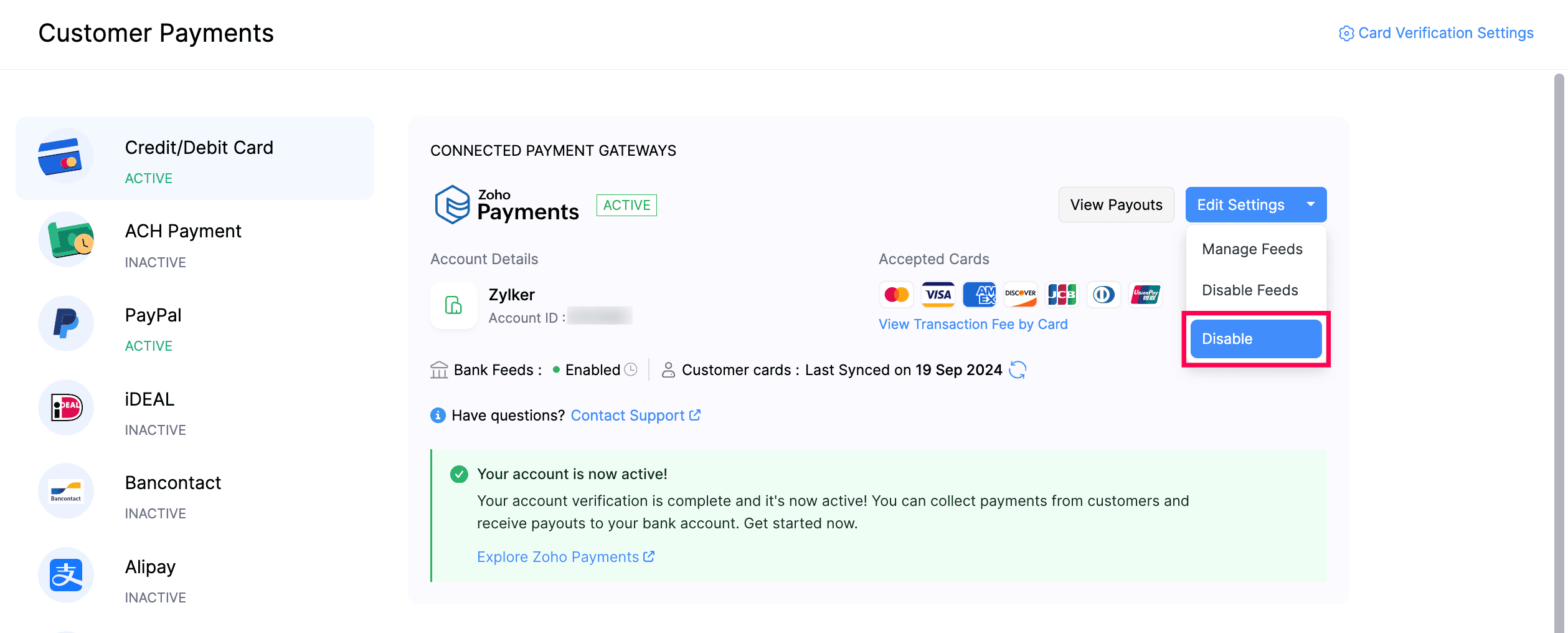Click the customer cards sync refresh icon
This screenshot has height=633, width=1568.
point(1018,370)
